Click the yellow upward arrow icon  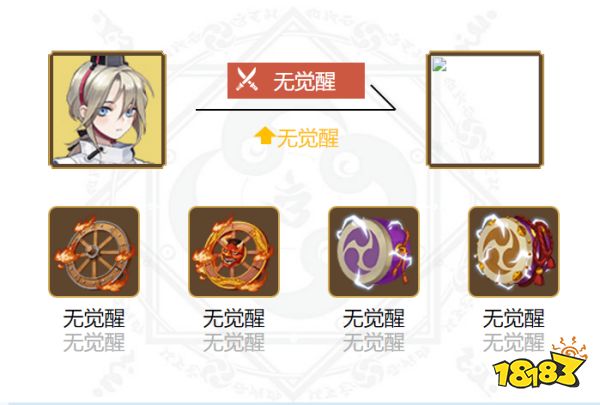click(265, 136)
